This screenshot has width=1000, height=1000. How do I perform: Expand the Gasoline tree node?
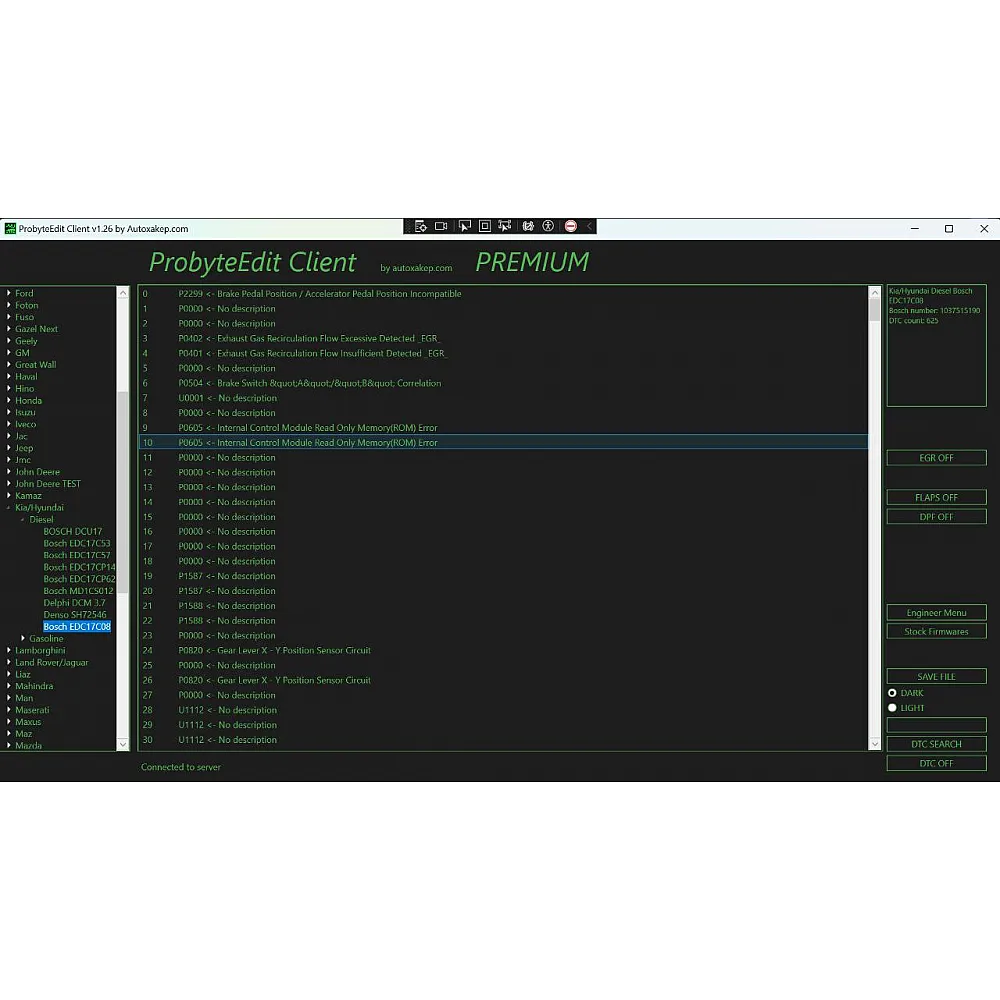pyautogui.click(x=23, y=638)
